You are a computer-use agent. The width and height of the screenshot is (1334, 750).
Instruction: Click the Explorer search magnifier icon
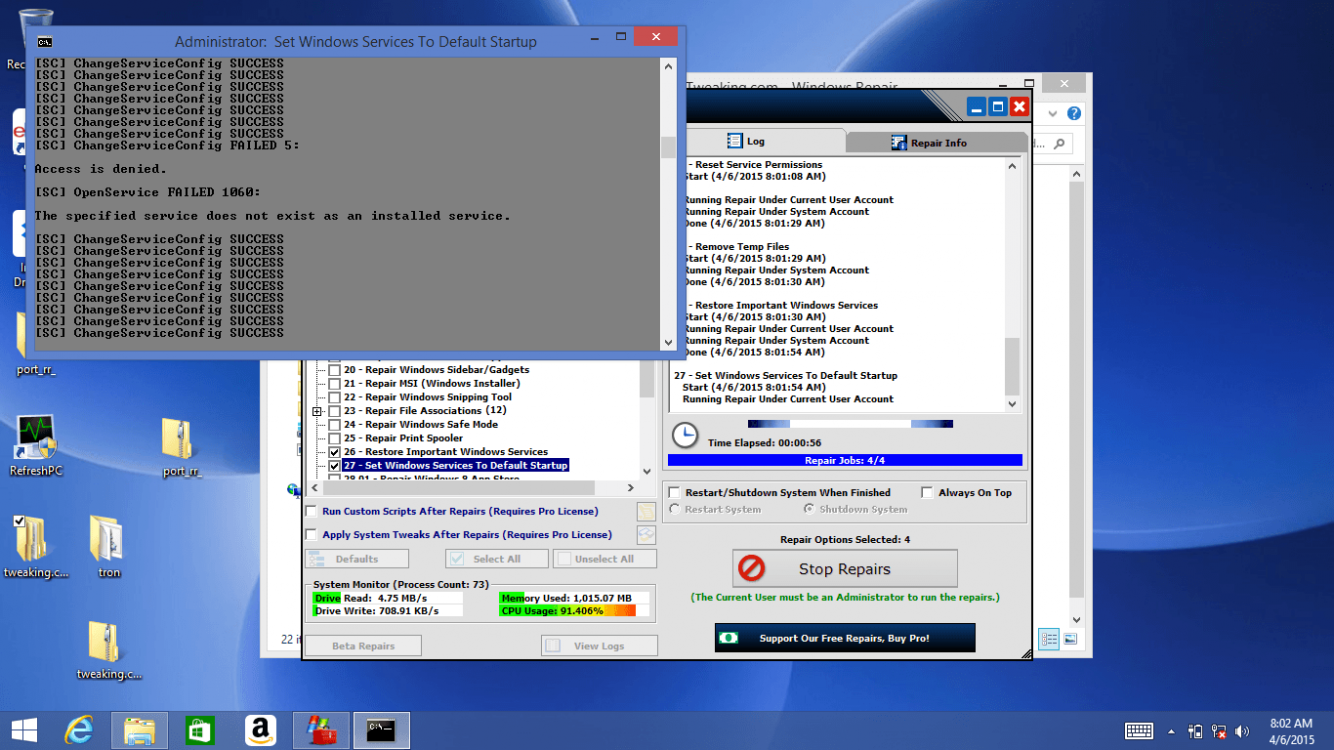(1061, 144)
